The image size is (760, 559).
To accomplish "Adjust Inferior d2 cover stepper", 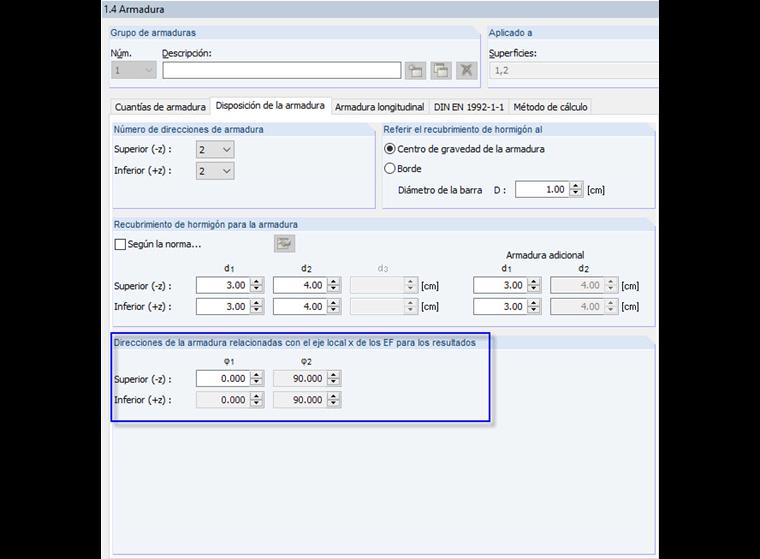I will 333,306.
